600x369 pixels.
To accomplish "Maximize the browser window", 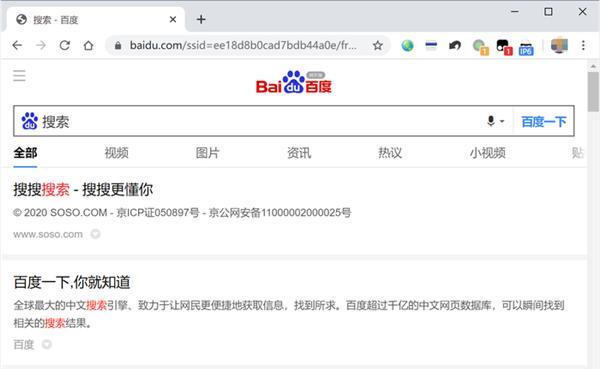I will coord(548,11).
